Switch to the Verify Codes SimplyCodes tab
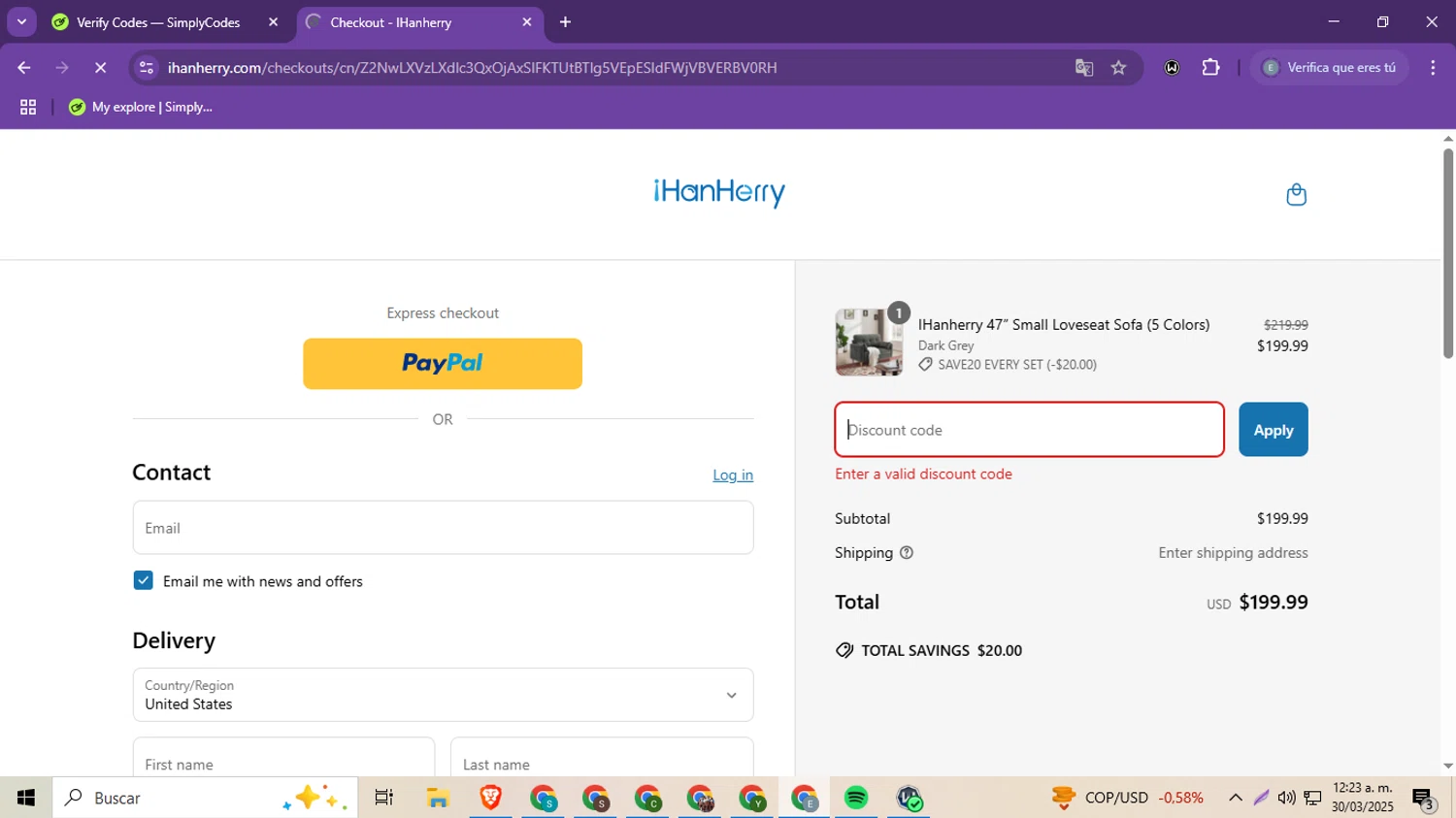Image resolution: width=1456 pixels, height=818 pixels. [x=157, y=22]
